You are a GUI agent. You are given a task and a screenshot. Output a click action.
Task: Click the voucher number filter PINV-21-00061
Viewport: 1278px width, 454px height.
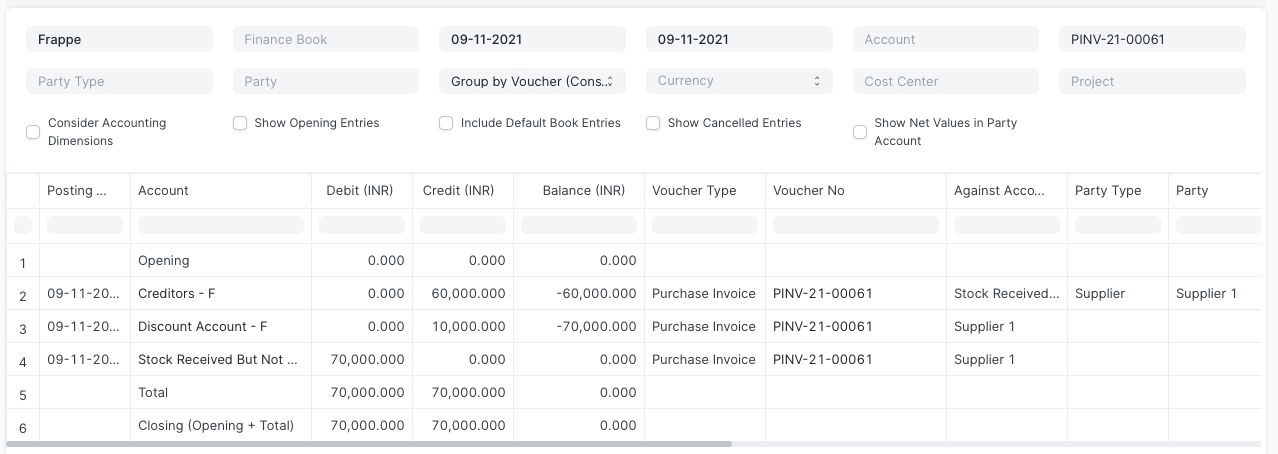(x=1151, y=39)
